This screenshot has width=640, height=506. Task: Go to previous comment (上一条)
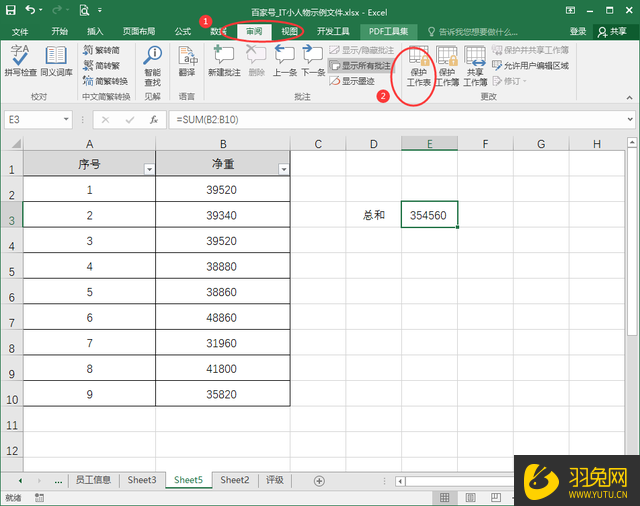click(284, 61)
